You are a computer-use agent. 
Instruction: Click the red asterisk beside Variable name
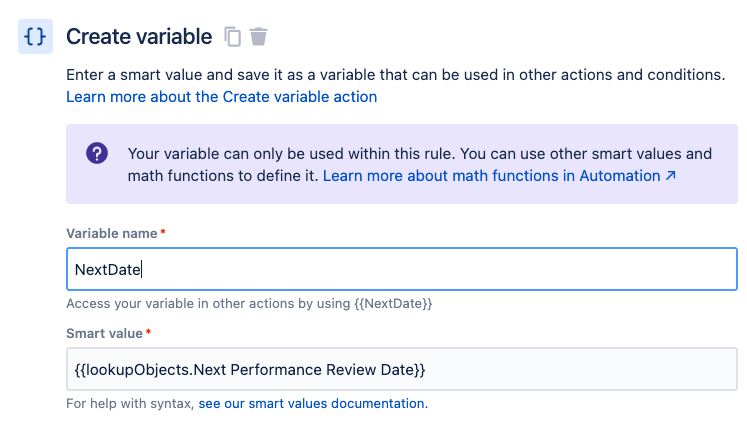click(163, 232)
